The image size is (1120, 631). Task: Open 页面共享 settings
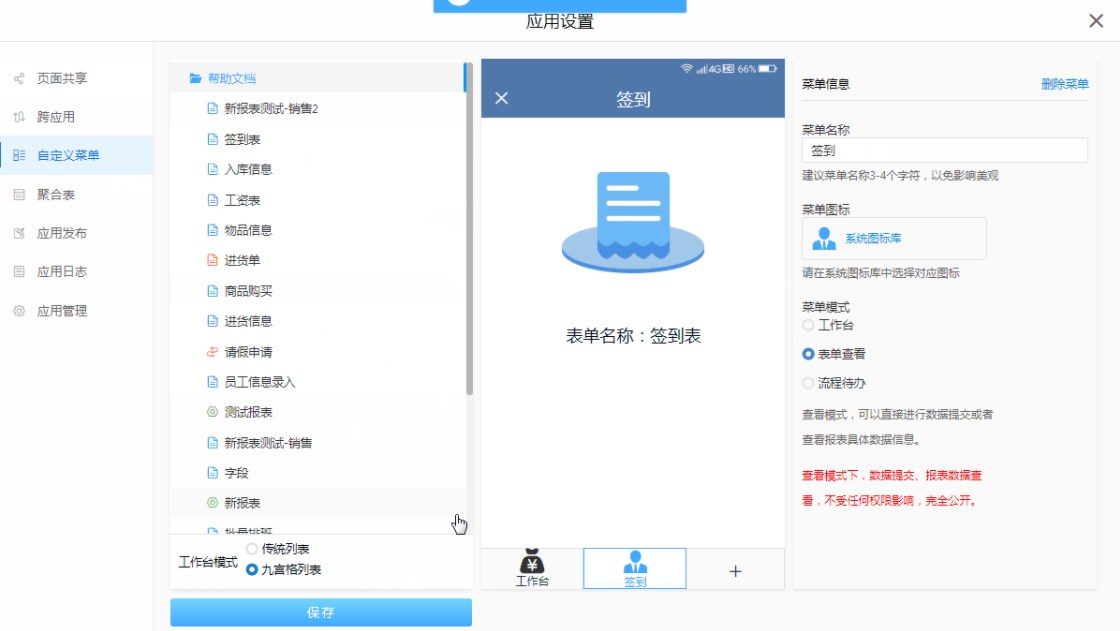tap(62, 78)
